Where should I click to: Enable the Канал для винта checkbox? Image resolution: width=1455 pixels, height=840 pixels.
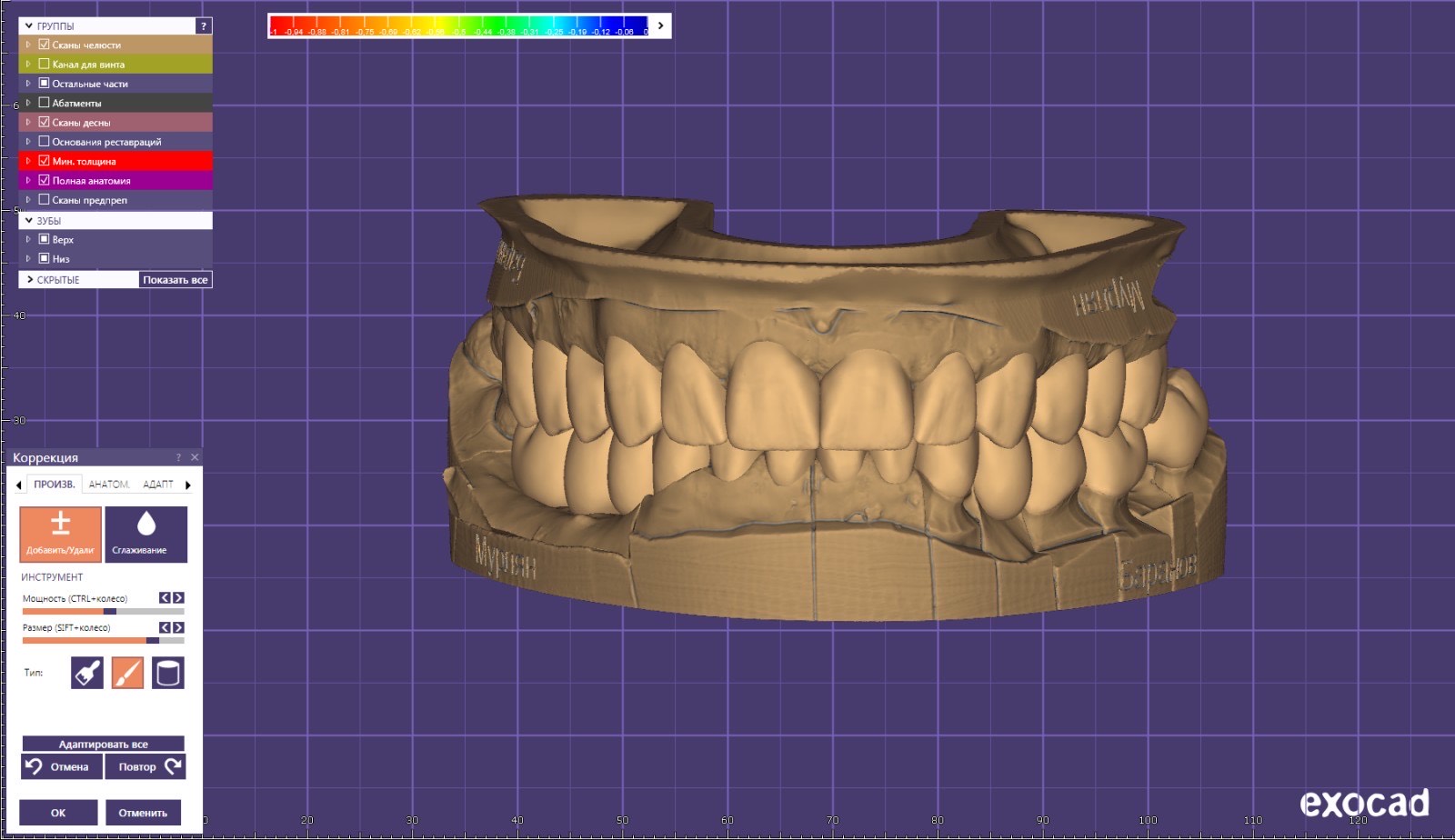(x=44, y=65)
